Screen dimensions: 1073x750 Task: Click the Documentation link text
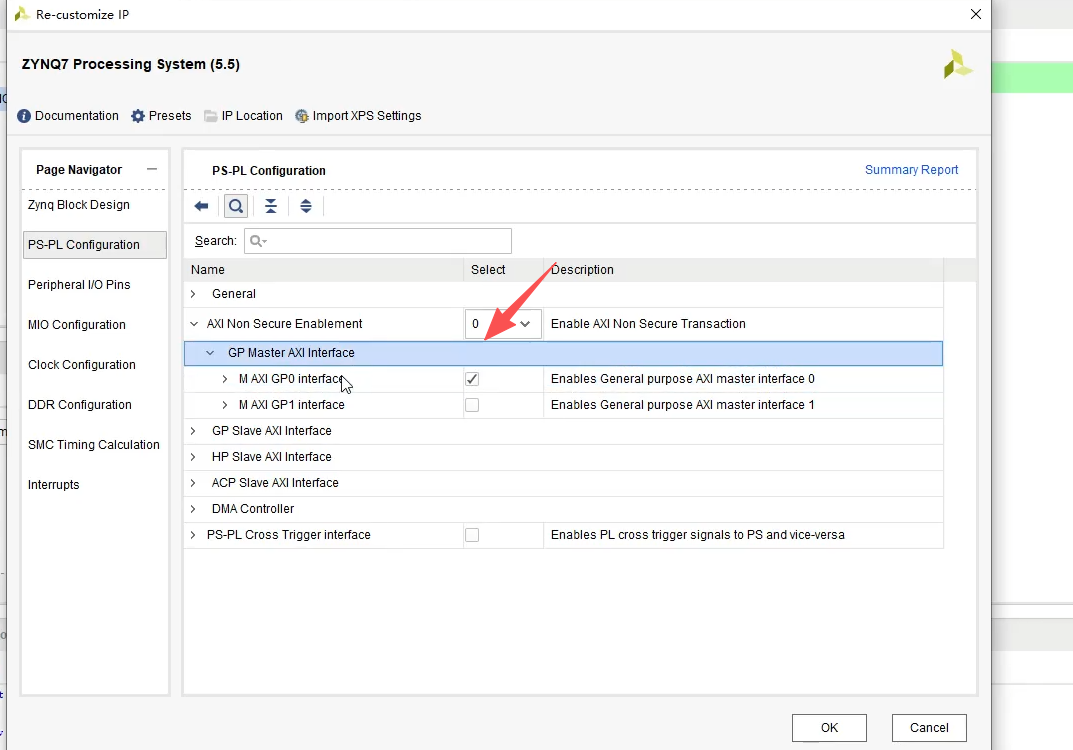[77, 116]
